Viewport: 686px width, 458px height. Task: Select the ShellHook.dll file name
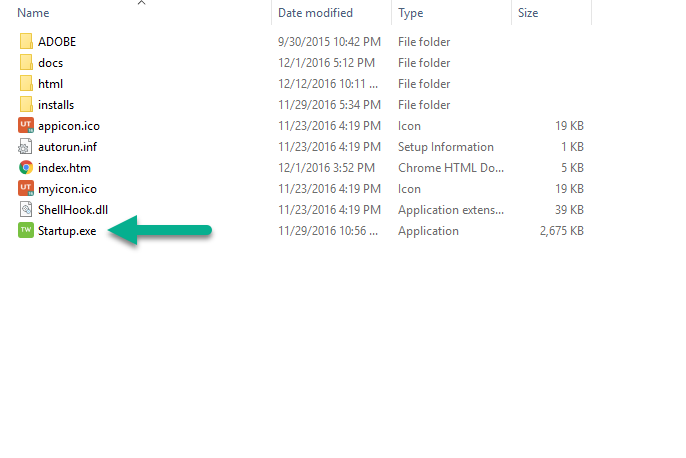tap(73, 210)
